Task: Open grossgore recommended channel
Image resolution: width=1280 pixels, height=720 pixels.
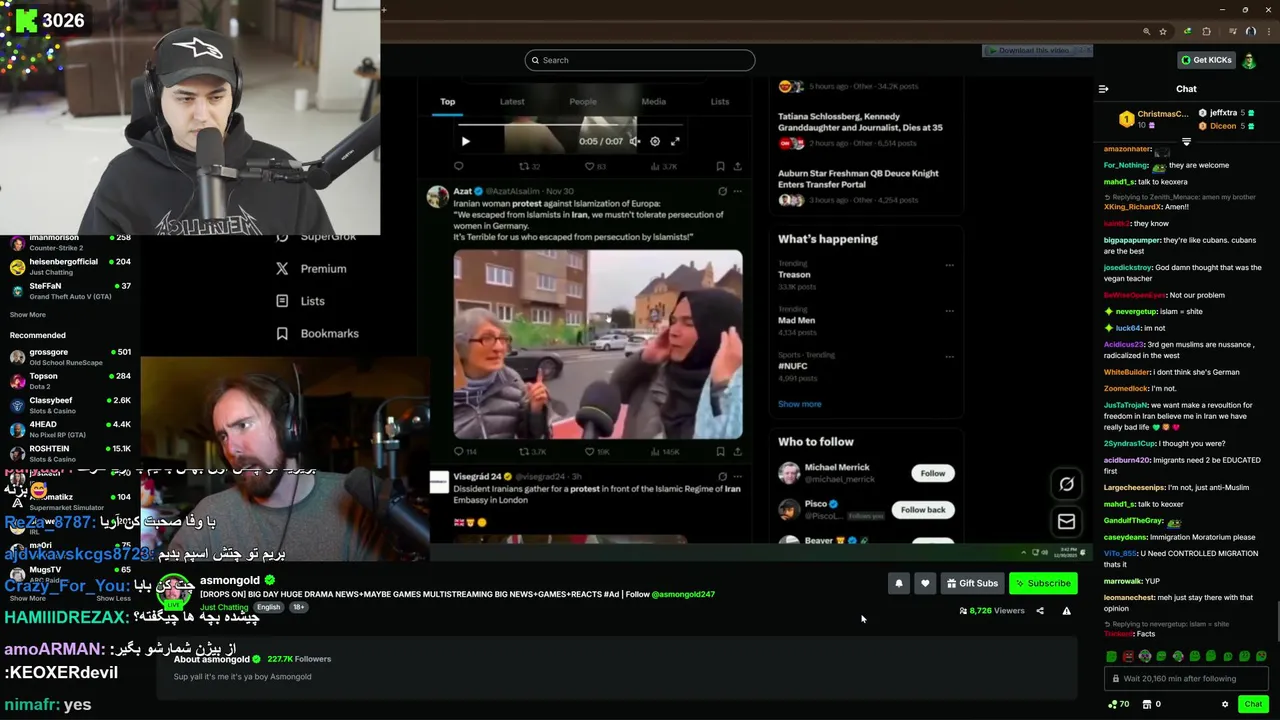Action: click(x=70, y=356)
